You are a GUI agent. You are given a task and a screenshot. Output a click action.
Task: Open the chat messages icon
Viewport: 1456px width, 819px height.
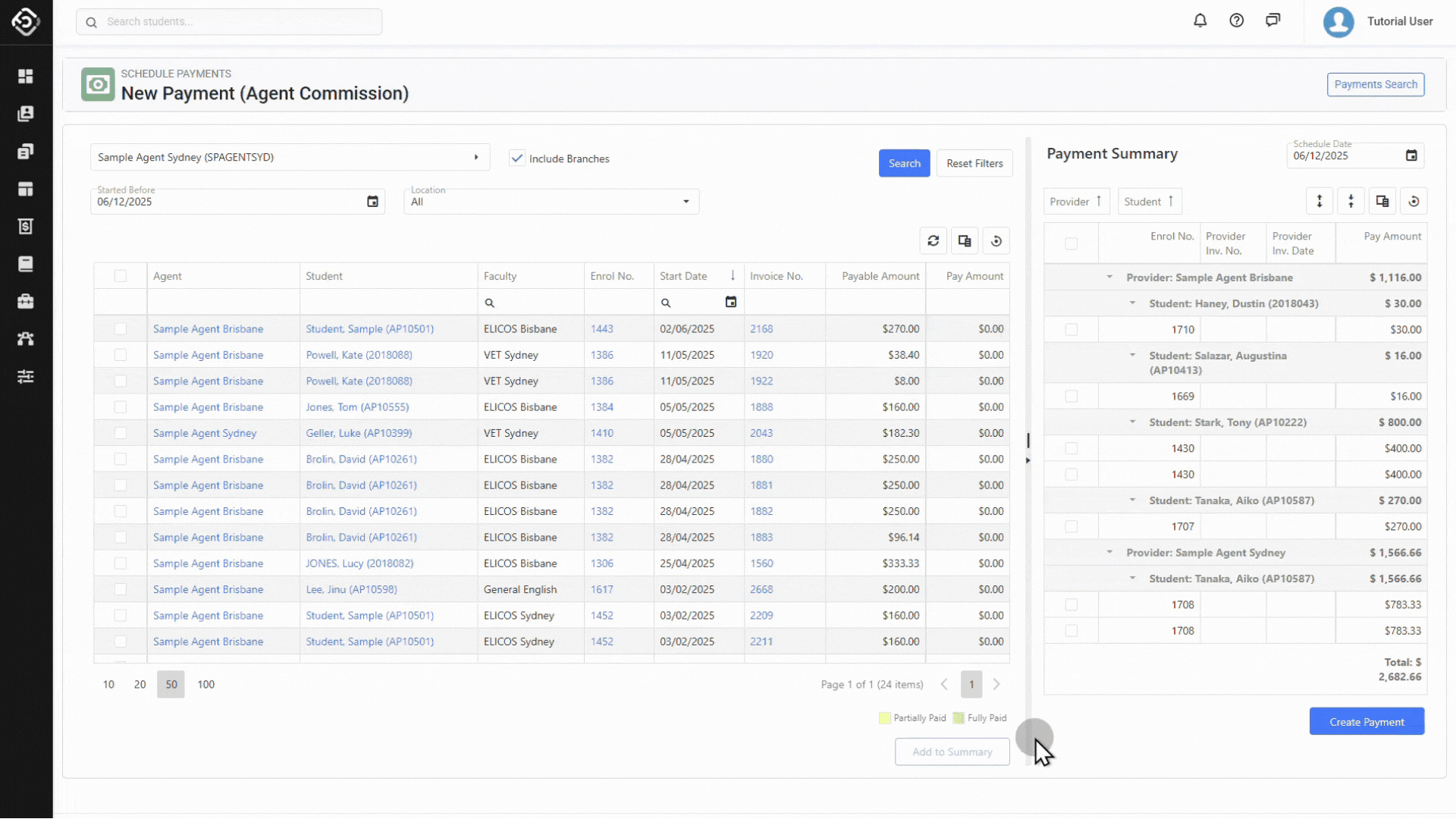point(1272,20)
